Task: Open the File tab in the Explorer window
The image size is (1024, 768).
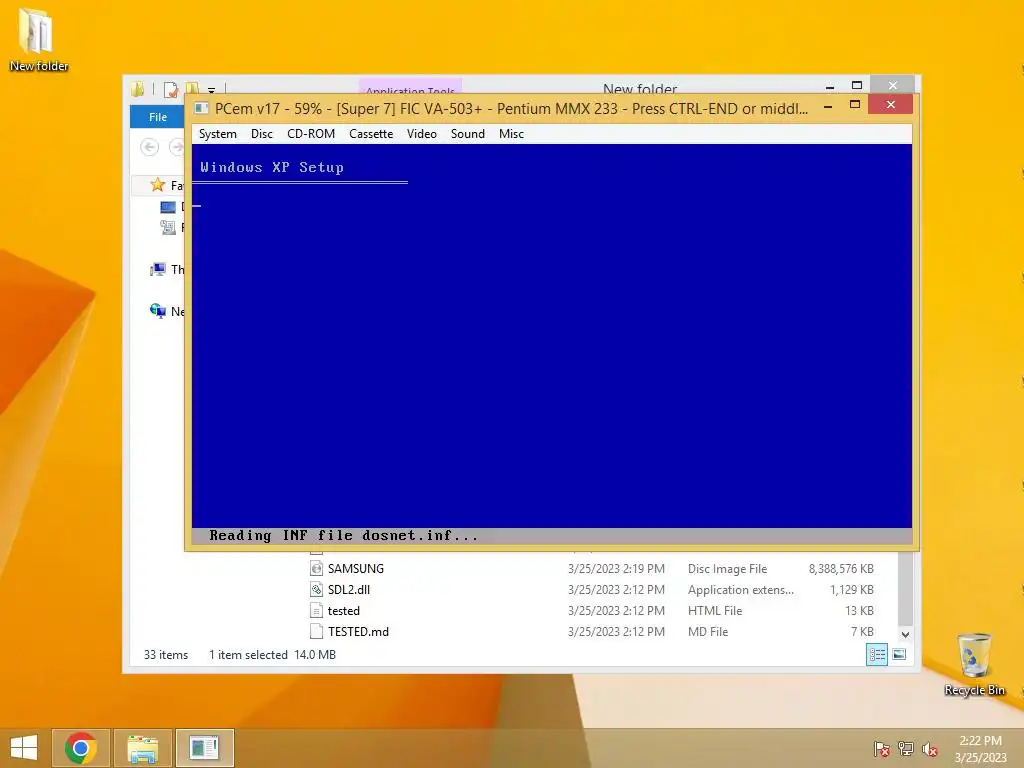Action: [x=157, y=117]
